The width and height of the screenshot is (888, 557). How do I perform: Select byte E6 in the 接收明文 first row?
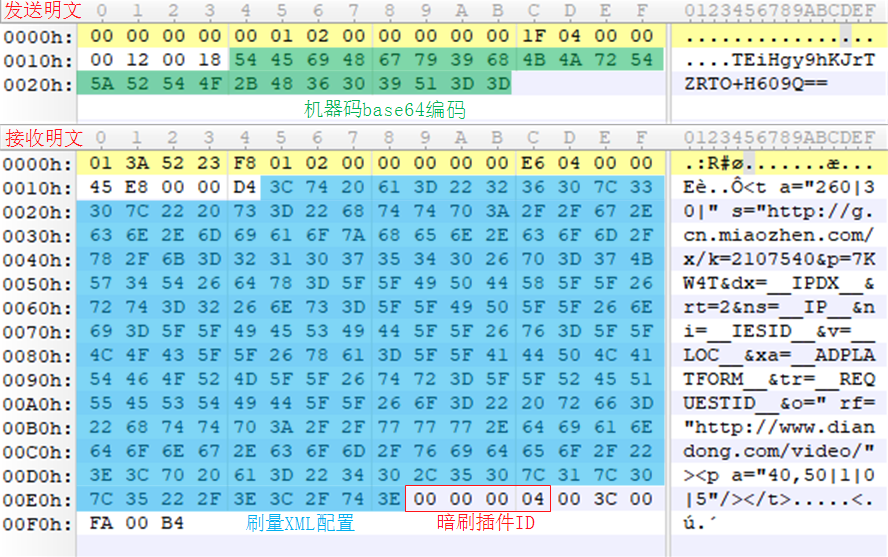pos(533,163)
